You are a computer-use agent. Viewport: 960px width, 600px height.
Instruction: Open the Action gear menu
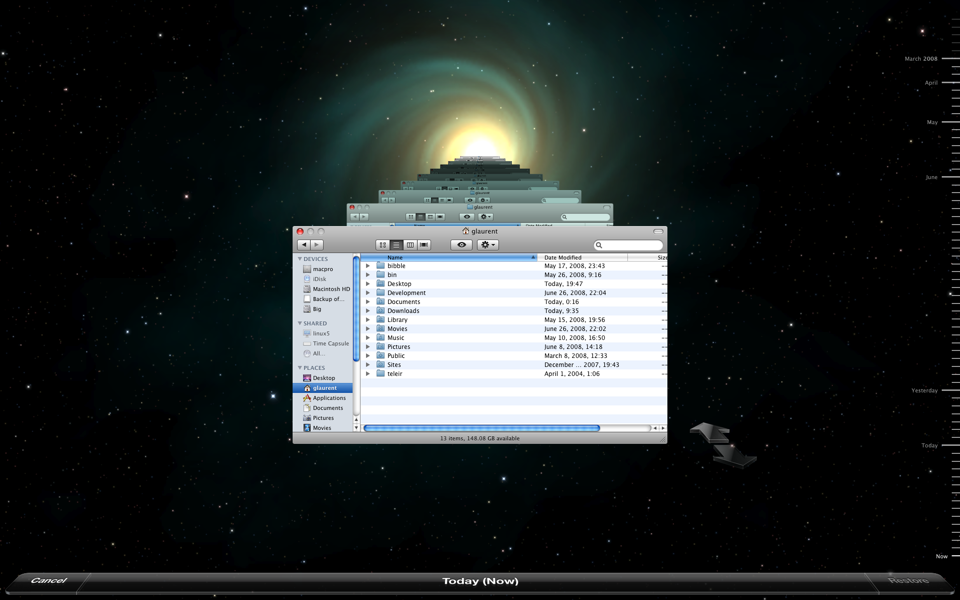pos(487,244)
